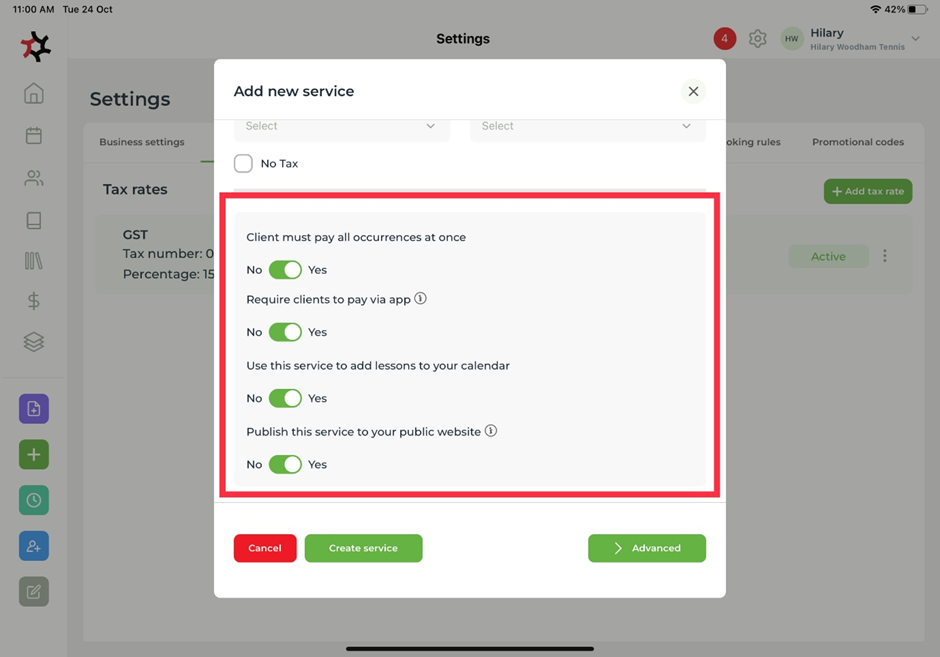Toggle 'Require clients to pay via app'
This screenshot has height=657, width=940.
[x=285, y=332]
